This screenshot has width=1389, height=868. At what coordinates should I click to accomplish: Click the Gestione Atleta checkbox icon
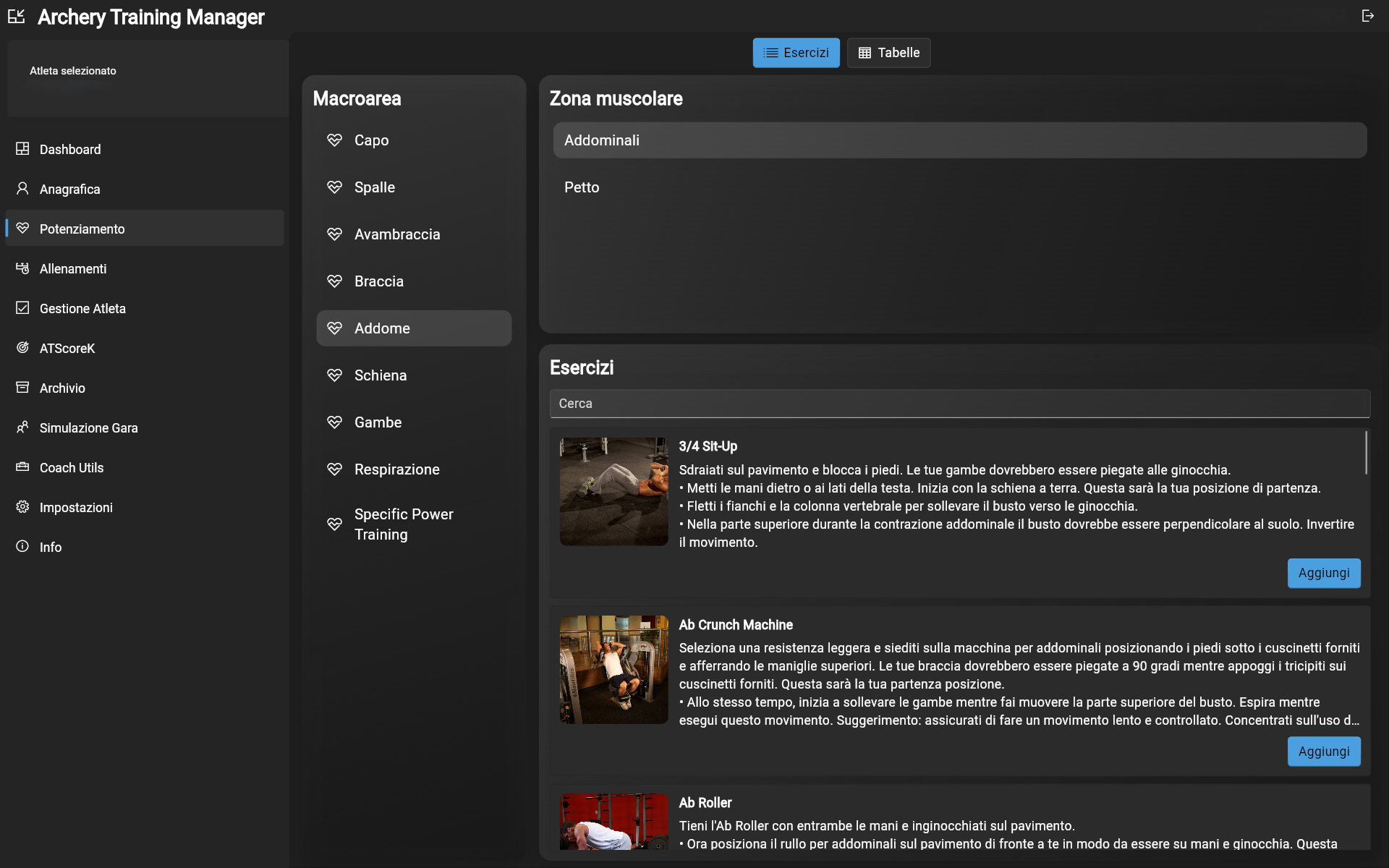[x=22, y=307]
